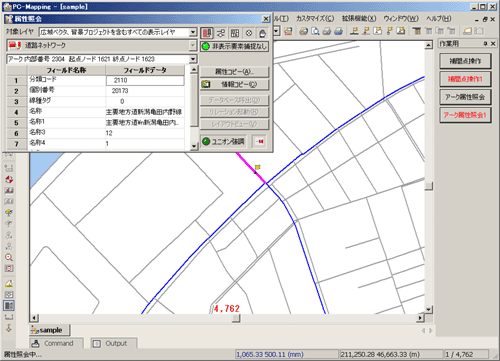The width and height of the screenshot is (500, 361).
Task: Switch to the Command tab
Action: (56, 343)
